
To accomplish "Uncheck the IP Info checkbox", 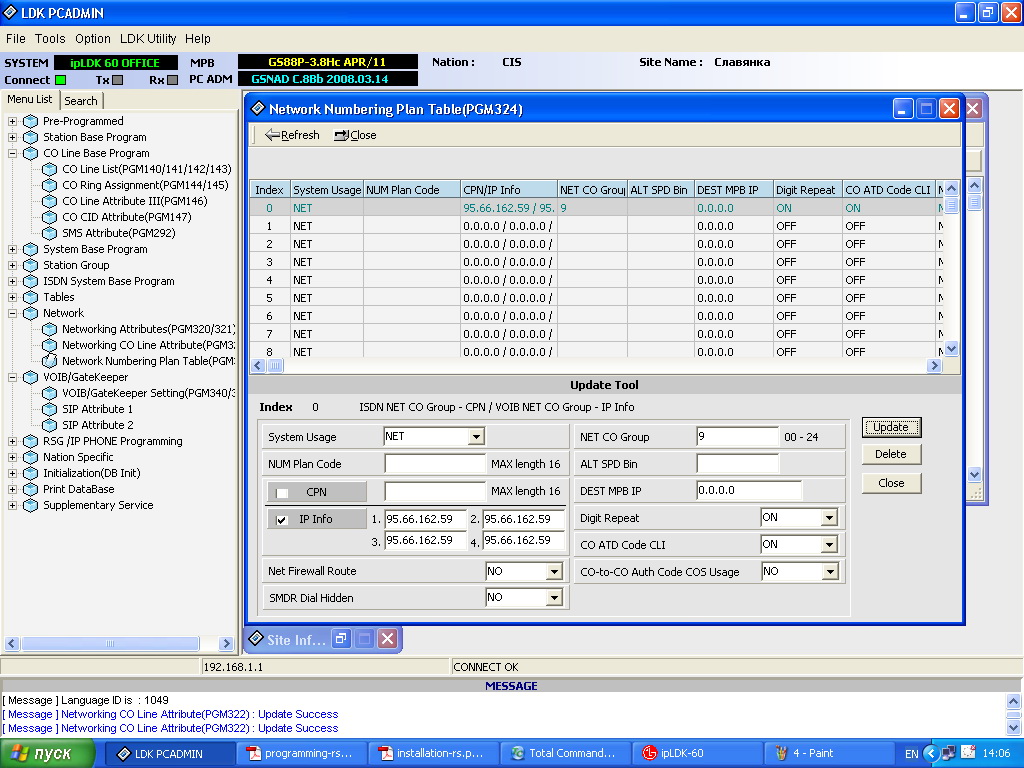I will (x=282, y=520).
